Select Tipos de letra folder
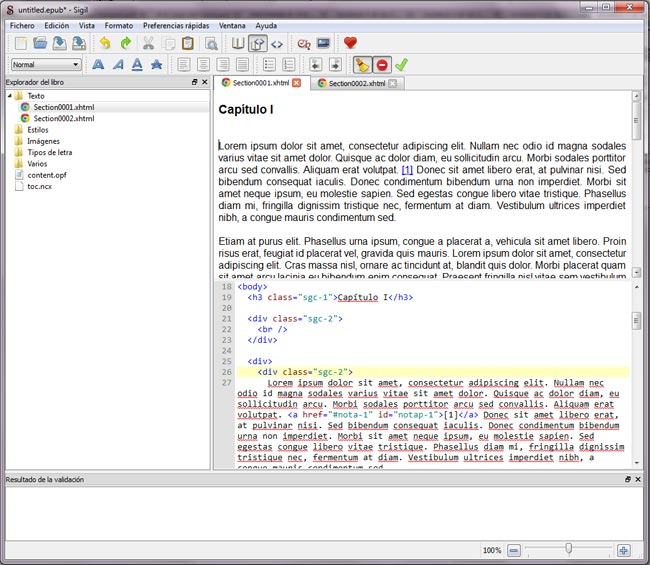The image size is (650, 565). click(x=50, y=153)
